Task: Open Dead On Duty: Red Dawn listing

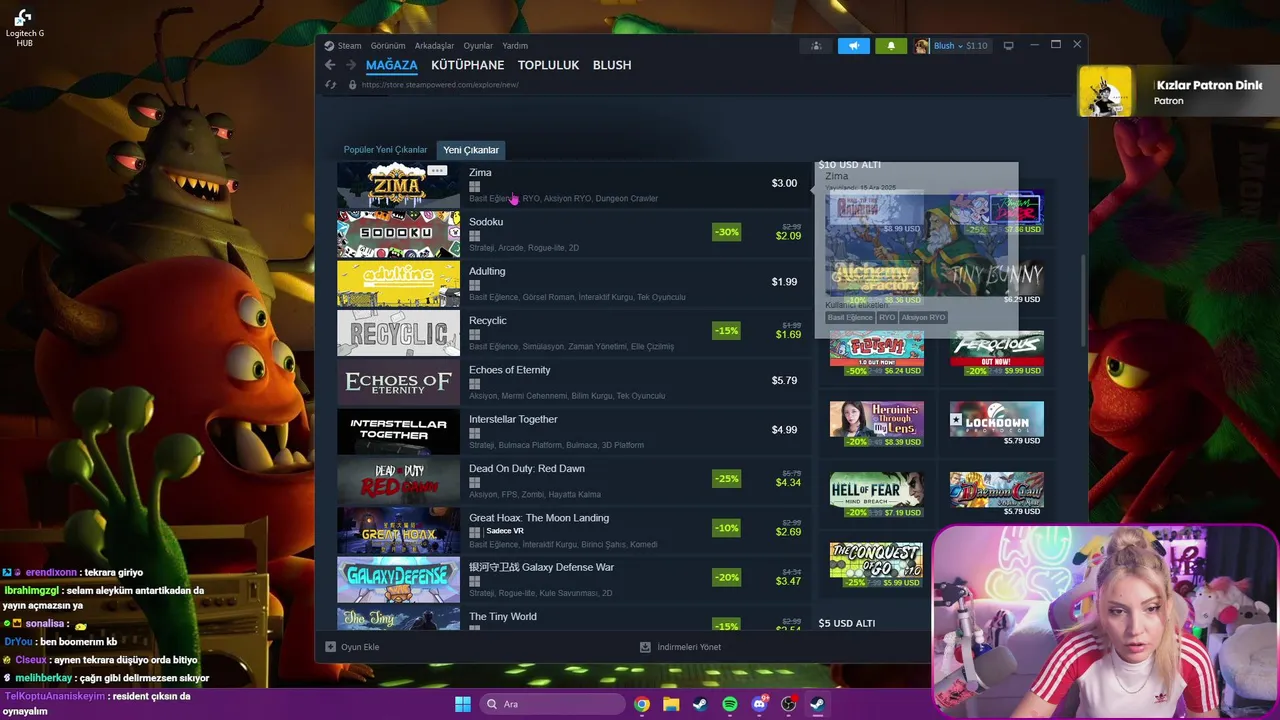Action: point(574,481)
